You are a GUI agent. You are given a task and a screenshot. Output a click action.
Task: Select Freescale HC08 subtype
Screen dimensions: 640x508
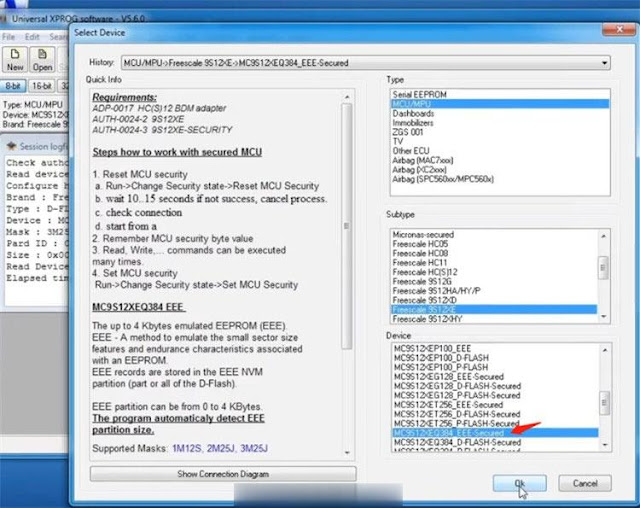494,253
